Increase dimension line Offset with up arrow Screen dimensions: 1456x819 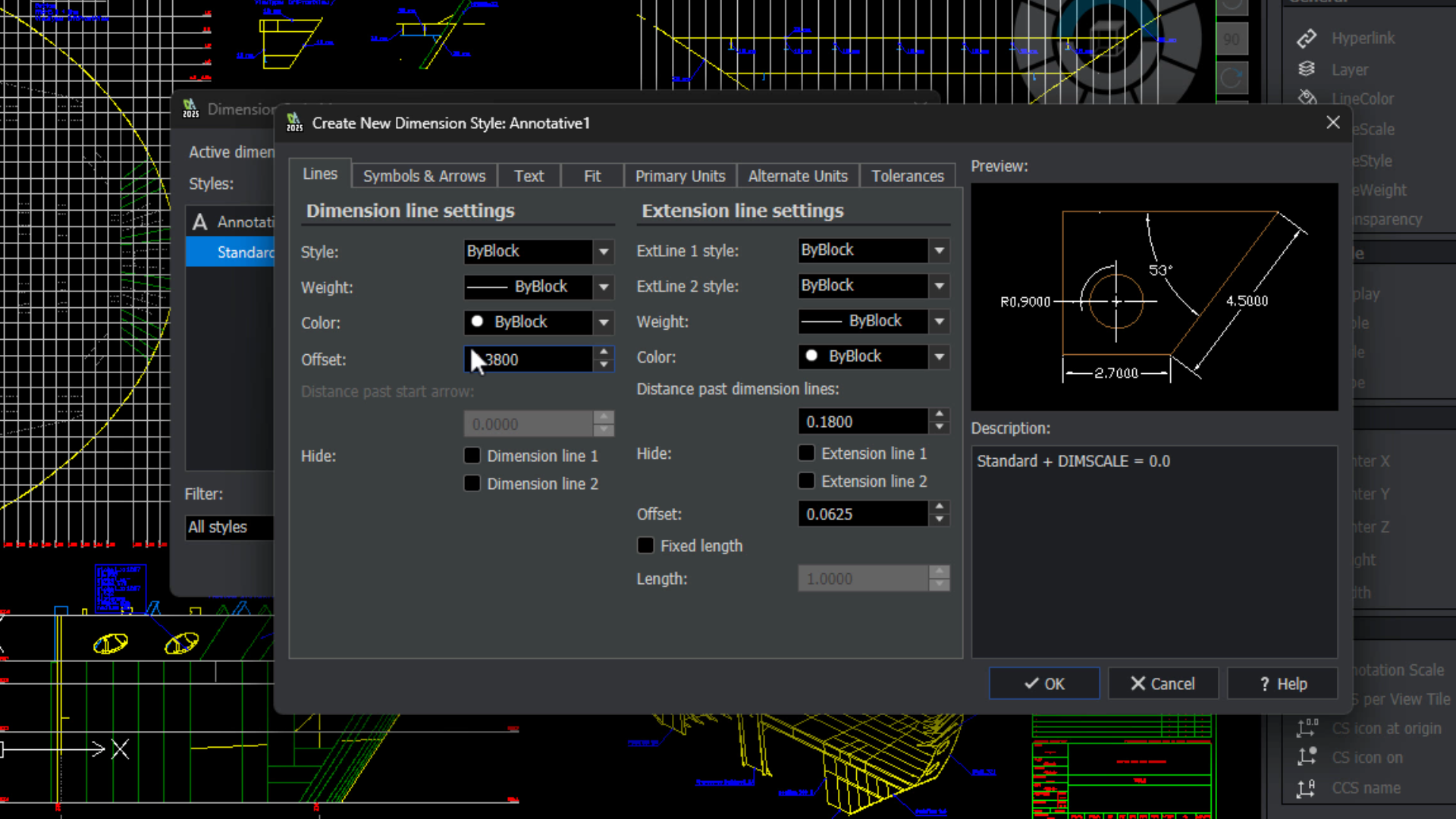604,353
